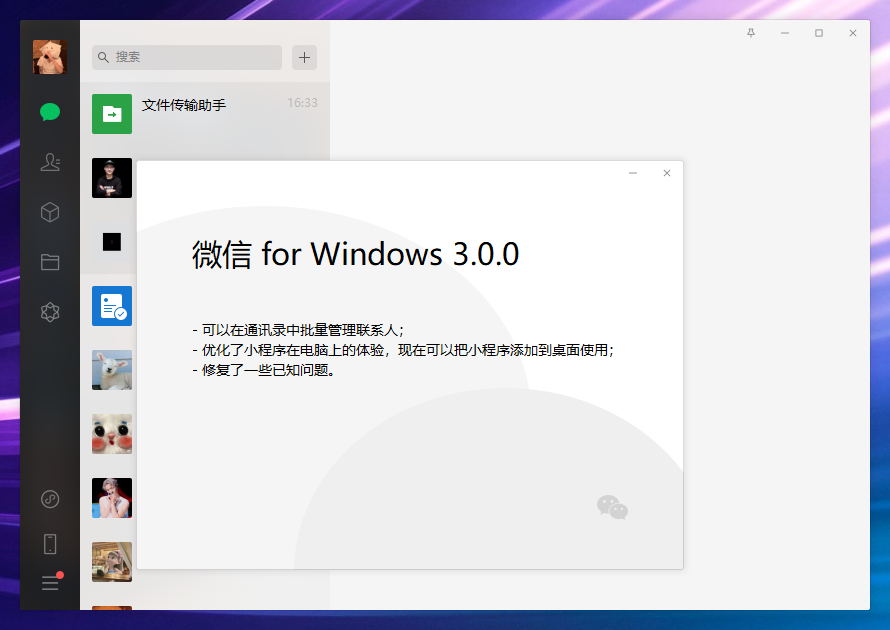Open chat with blue document checkmark icon
Screen dimensions: 890x630
(112, 306)
